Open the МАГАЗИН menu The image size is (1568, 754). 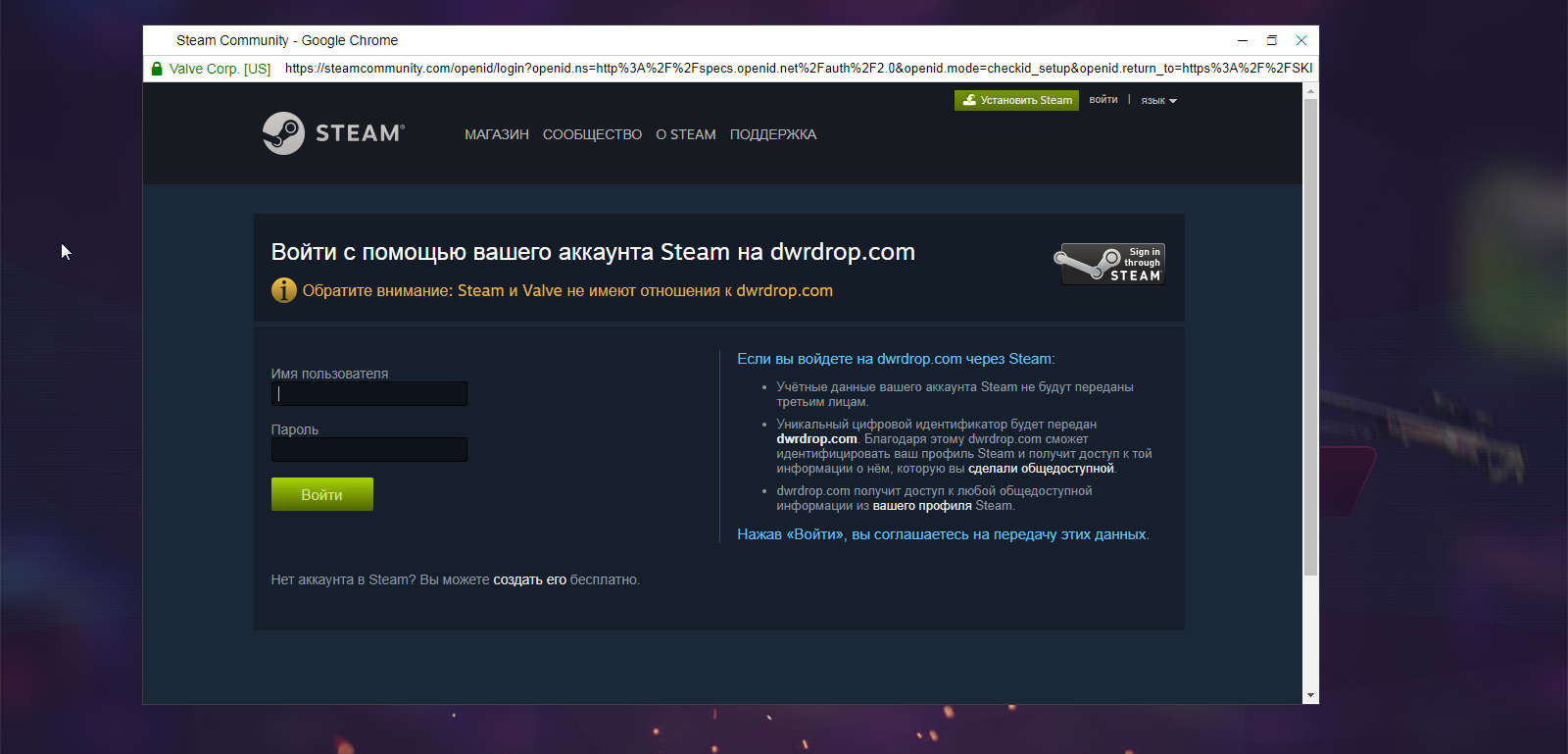click(x=497, y=134)
